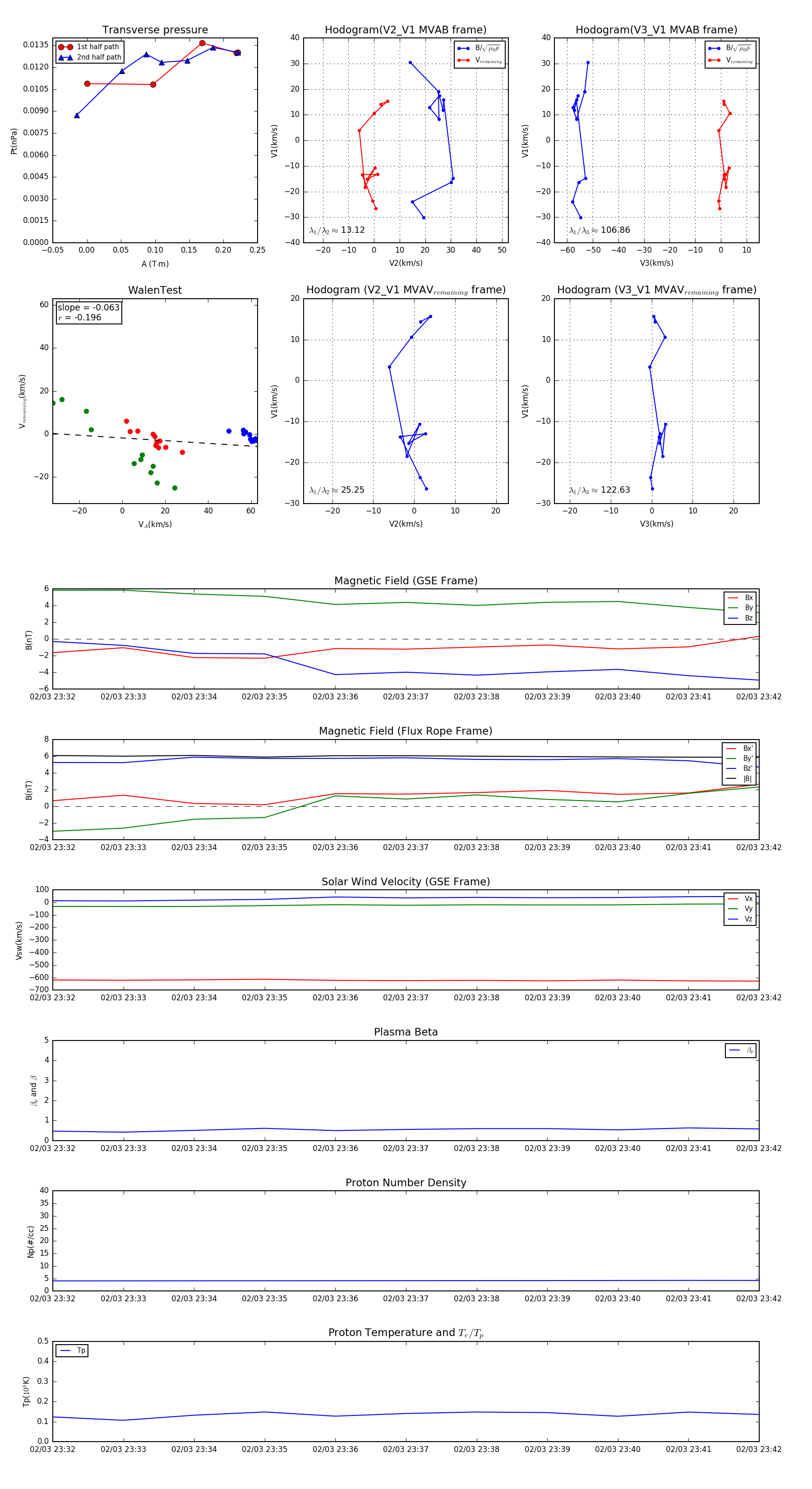812x1489 pixels.
Task: Click the 'WalenTest' plot title
Action: coord(155,290)
